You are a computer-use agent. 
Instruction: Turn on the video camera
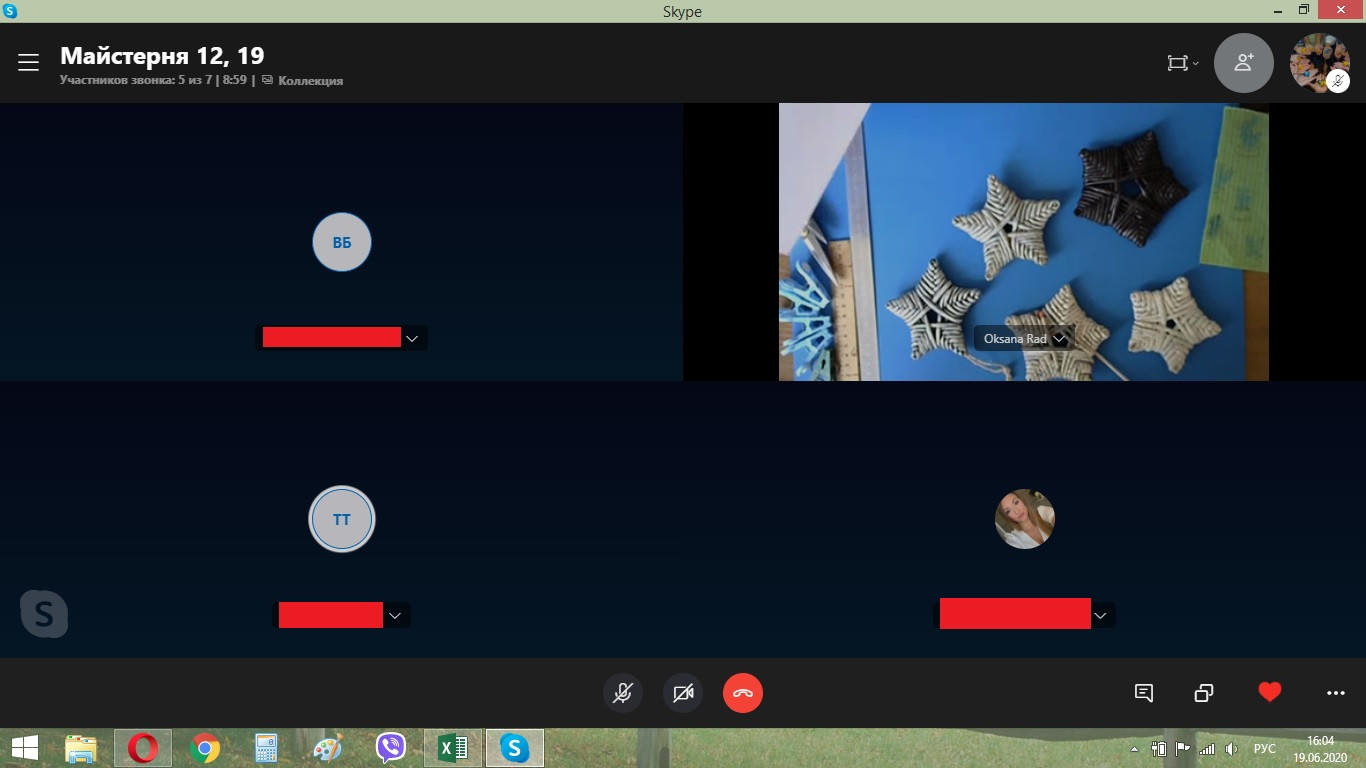pos(683,692)
